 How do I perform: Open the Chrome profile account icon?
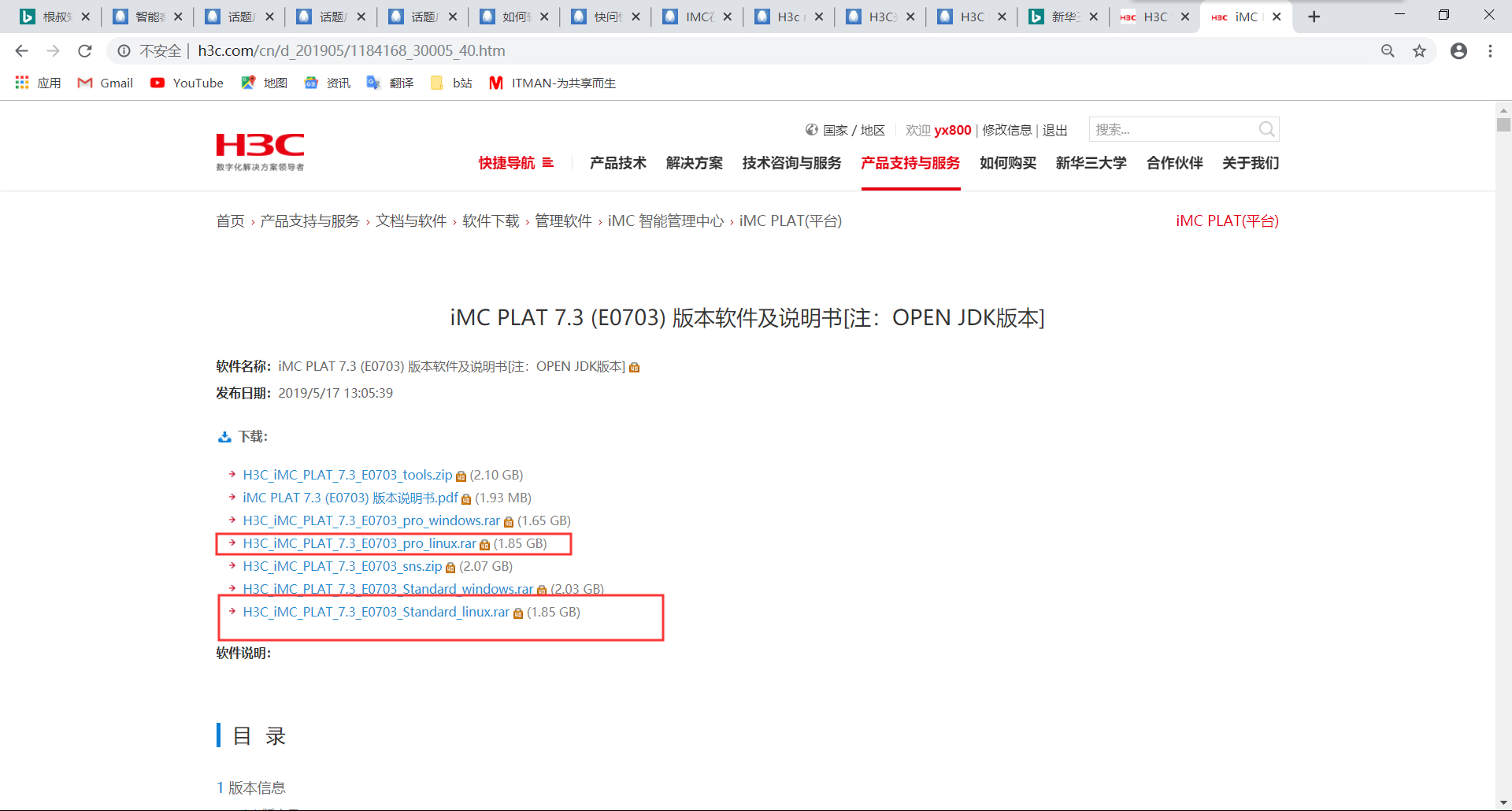tap(1458, 51)
